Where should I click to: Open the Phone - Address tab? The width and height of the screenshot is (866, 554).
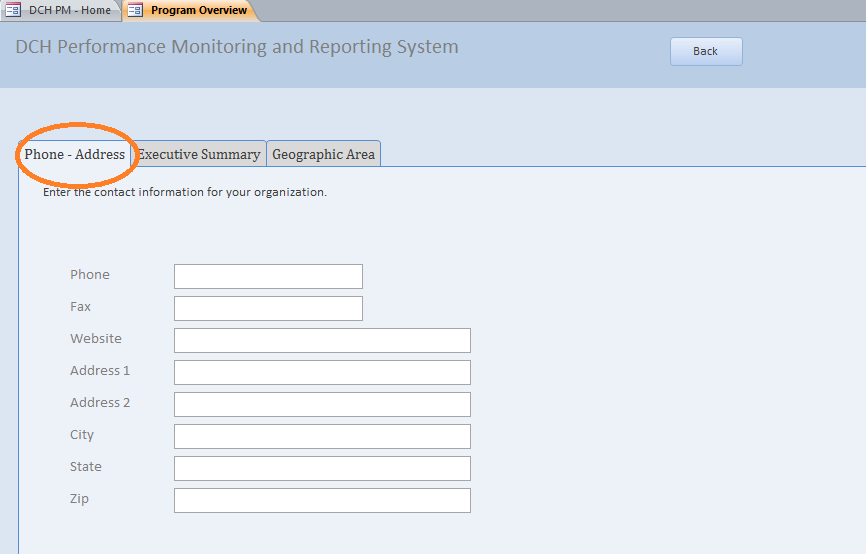point(75,154)
